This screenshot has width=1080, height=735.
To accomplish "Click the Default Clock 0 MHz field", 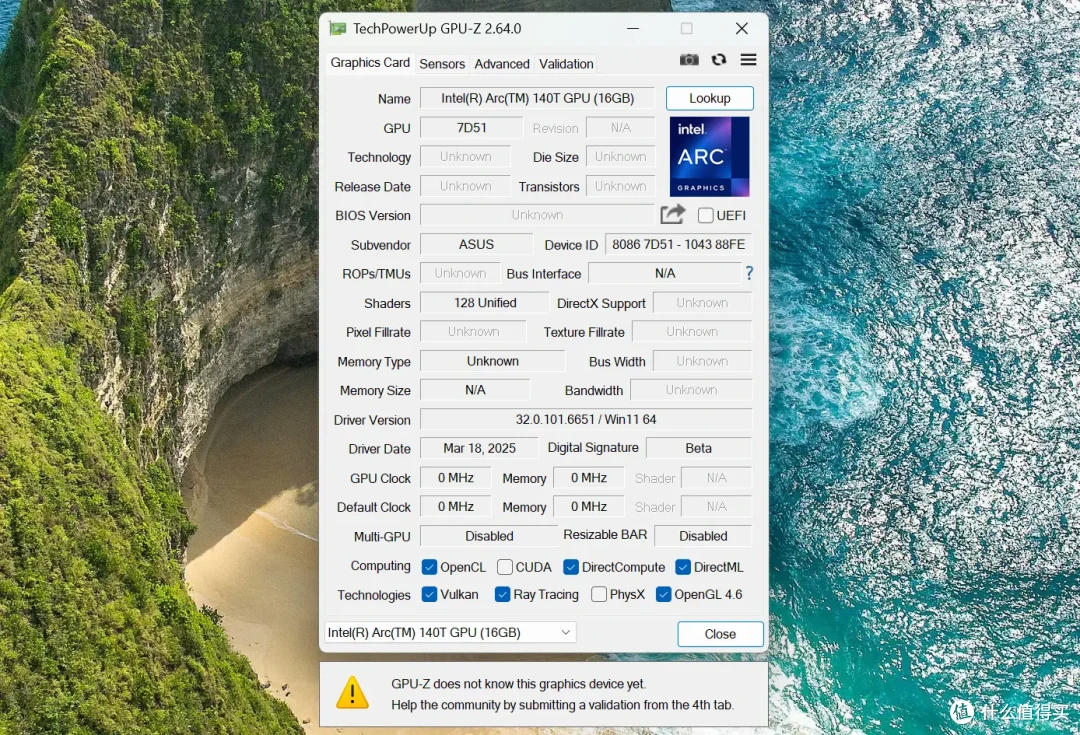I will tap(455, 506).
